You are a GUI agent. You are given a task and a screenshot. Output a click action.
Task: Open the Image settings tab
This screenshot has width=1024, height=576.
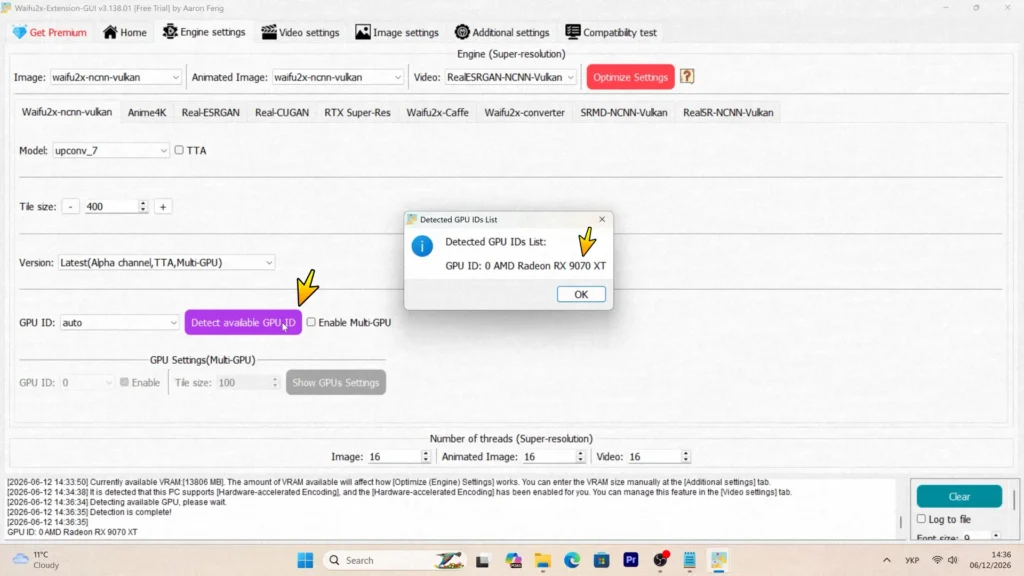396,32
